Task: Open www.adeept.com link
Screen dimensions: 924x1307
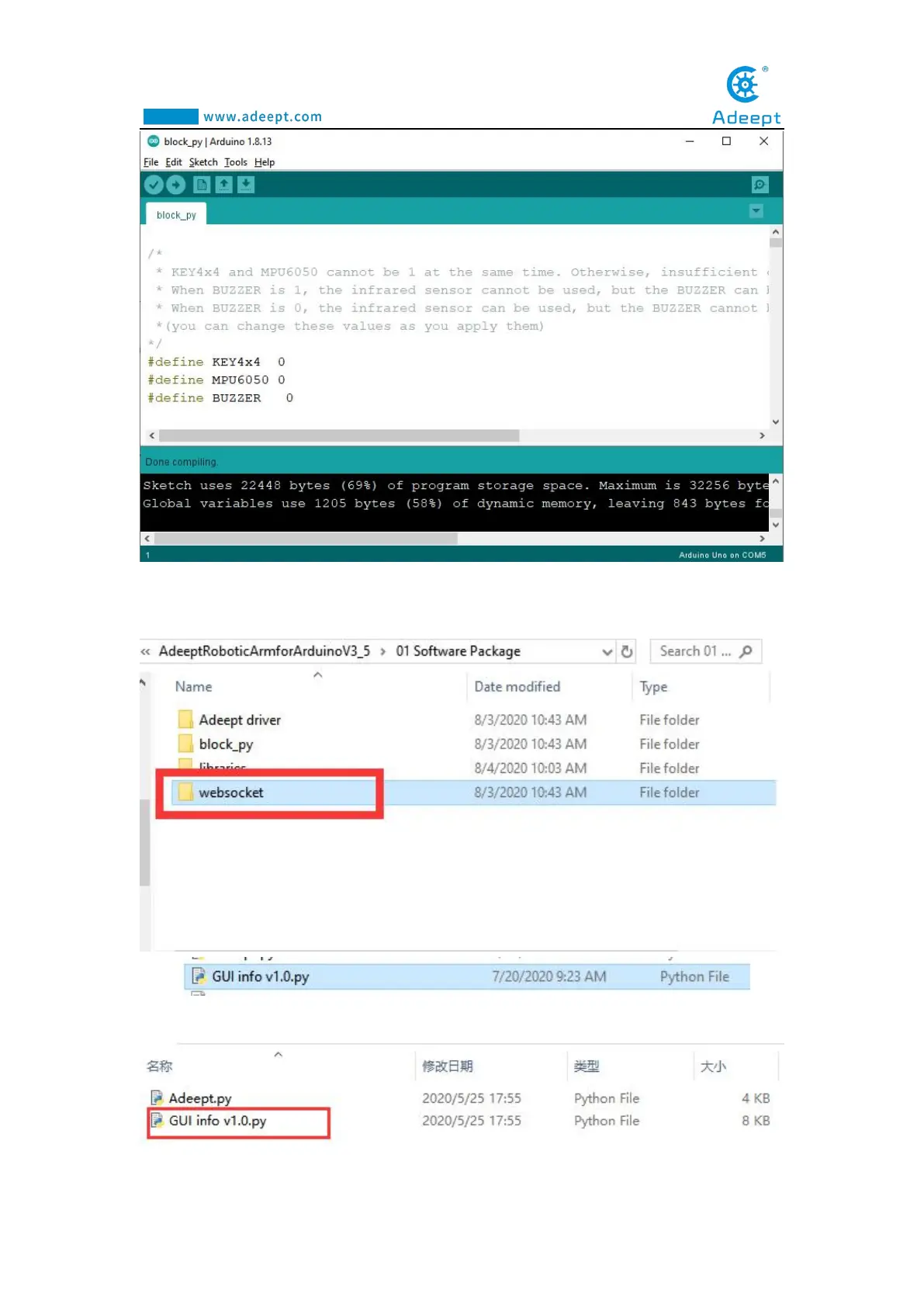Action: tap(262, 116)
